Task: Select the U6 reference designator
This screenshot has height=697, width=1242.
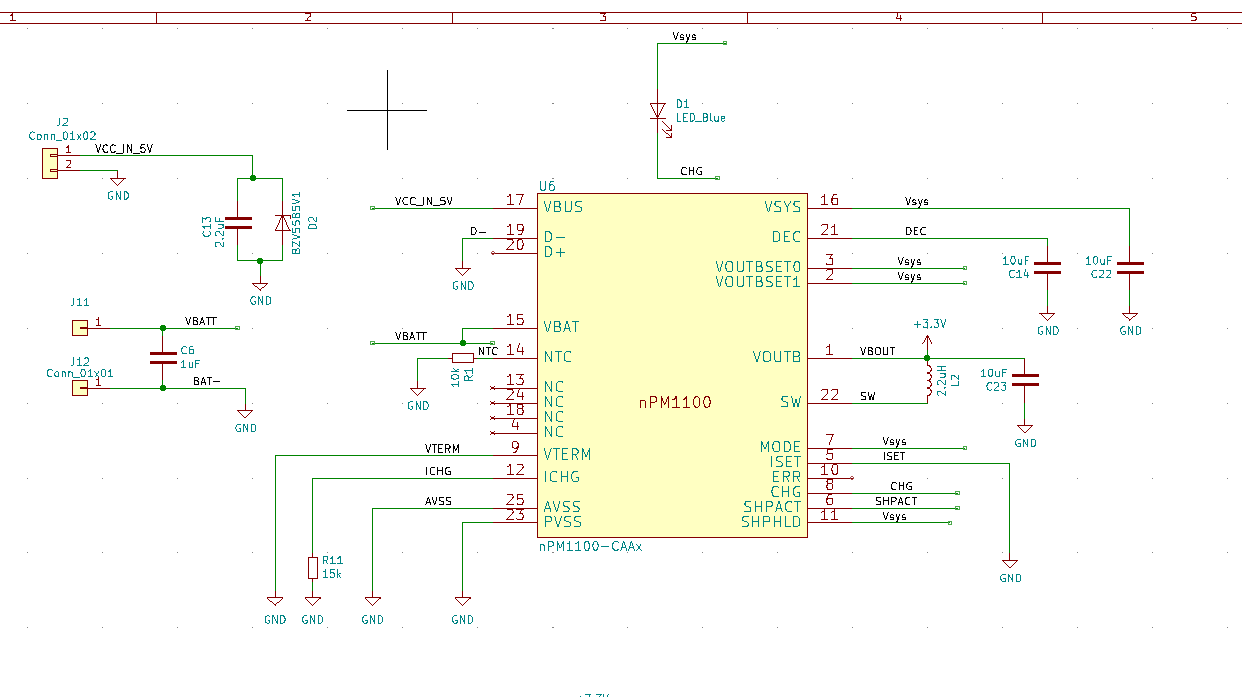Action: tap(547, 187)
